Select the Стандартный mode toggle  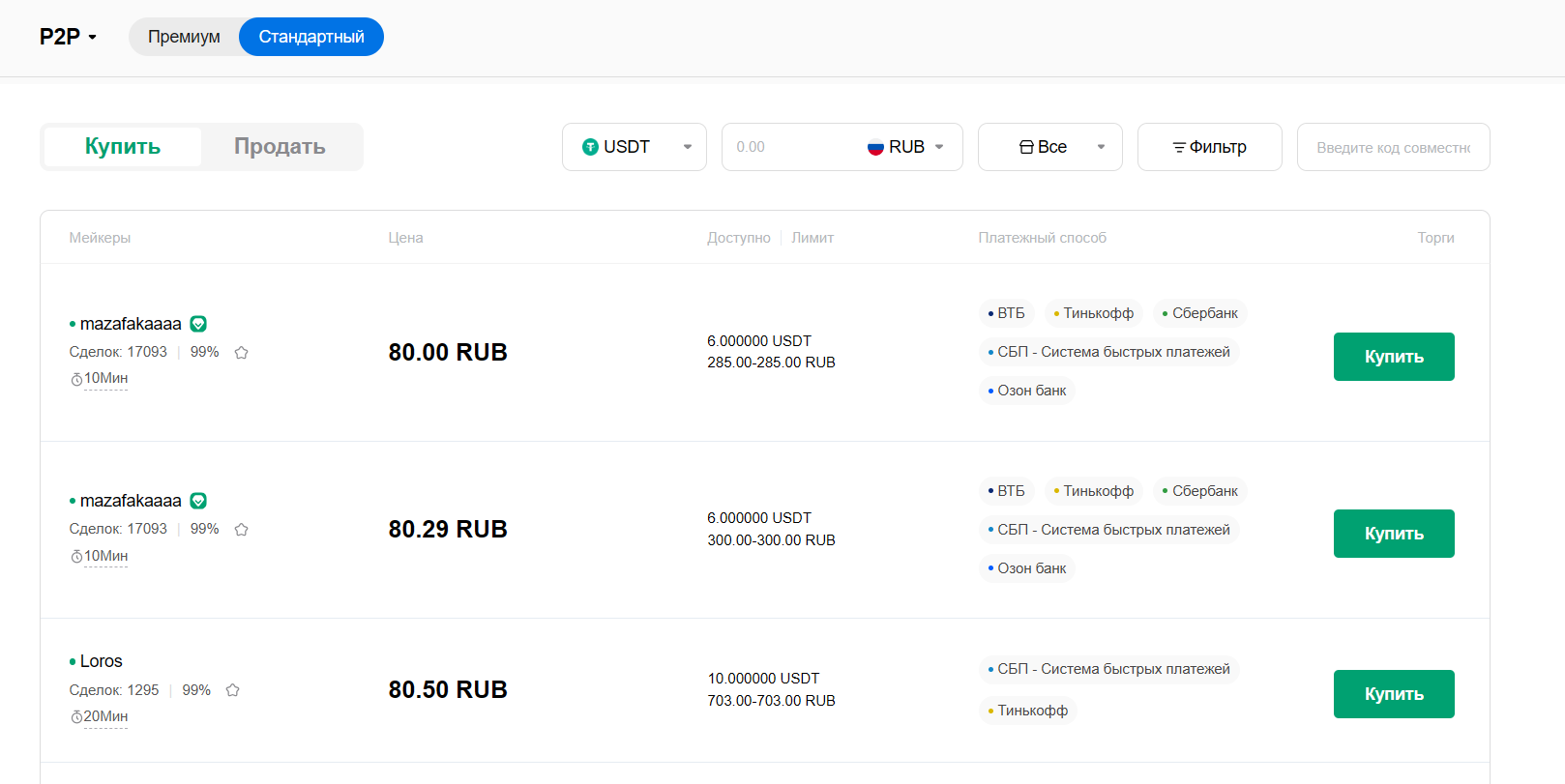click(310, 37)
